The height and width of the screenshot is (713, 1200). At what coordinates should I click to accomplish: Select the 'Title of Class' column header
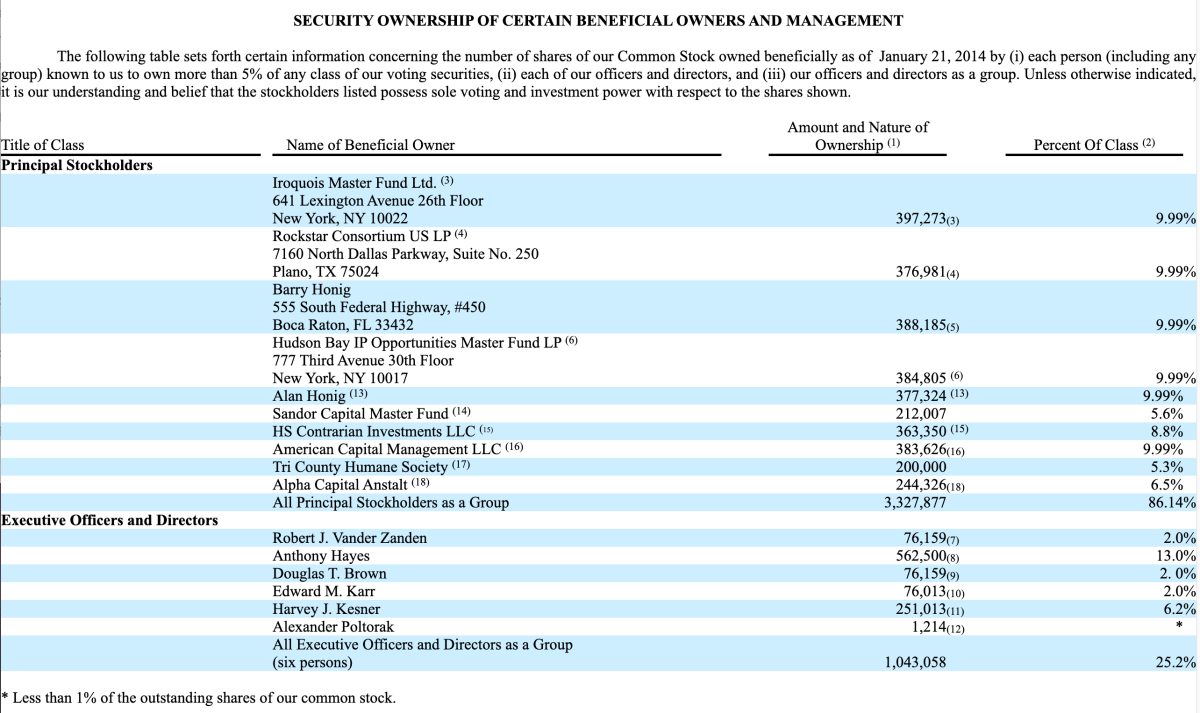coord(43,145)
